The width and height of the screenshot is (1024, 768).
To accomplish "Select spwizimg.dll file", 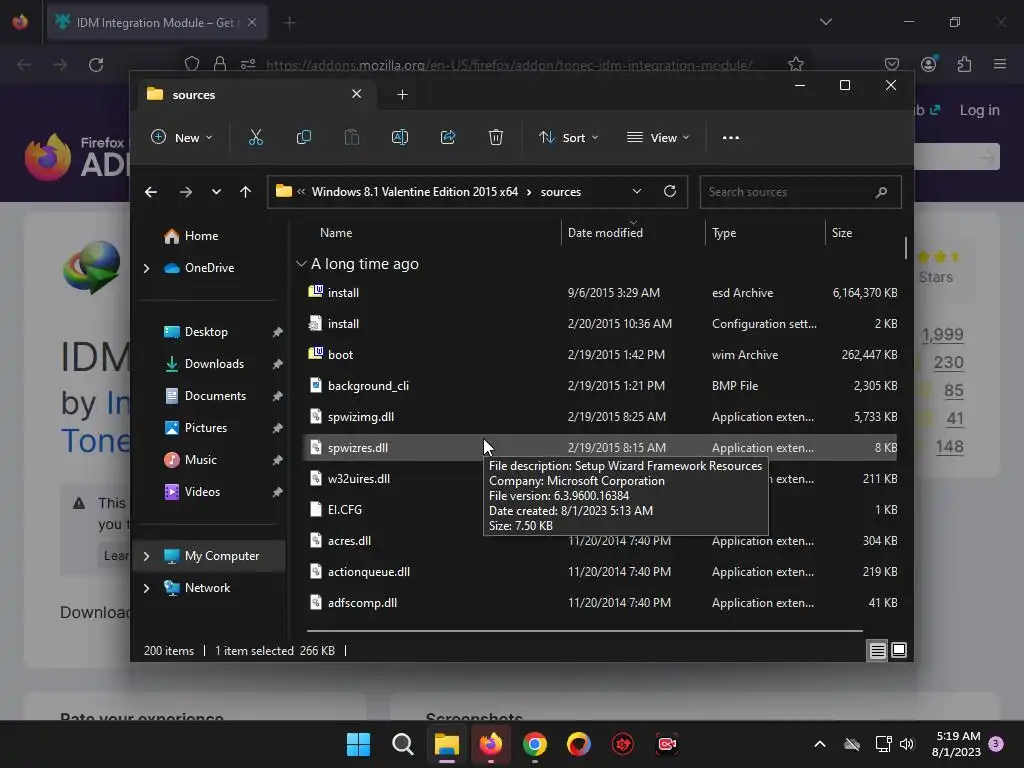I will click(x=601, y=417).
